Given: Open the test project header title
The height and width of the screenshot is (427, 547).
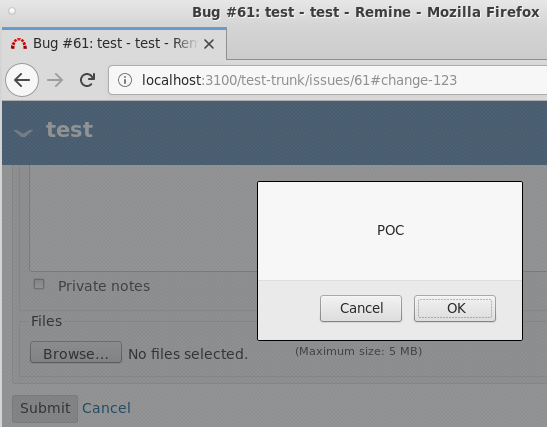Looking at the screenshot, I should 69,130.
